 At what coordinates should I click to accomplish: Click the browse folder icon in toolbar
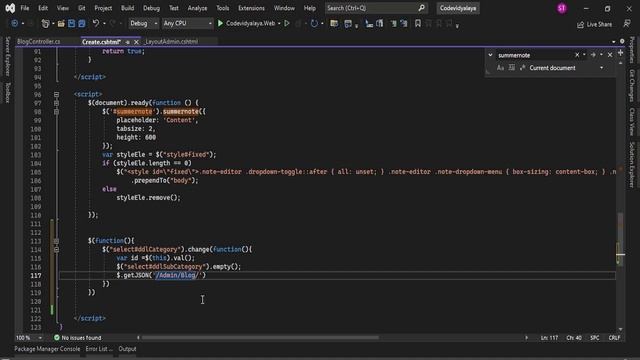334,24
